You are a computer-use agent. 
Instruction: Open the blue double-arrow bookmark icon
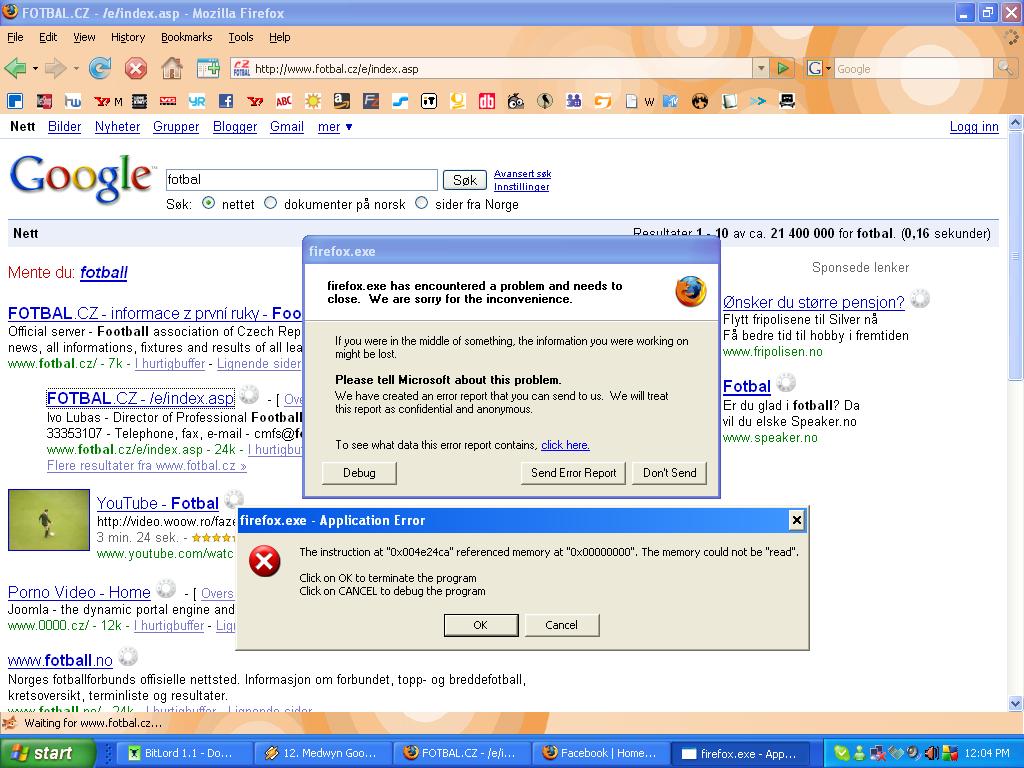(x=758, y=101)
